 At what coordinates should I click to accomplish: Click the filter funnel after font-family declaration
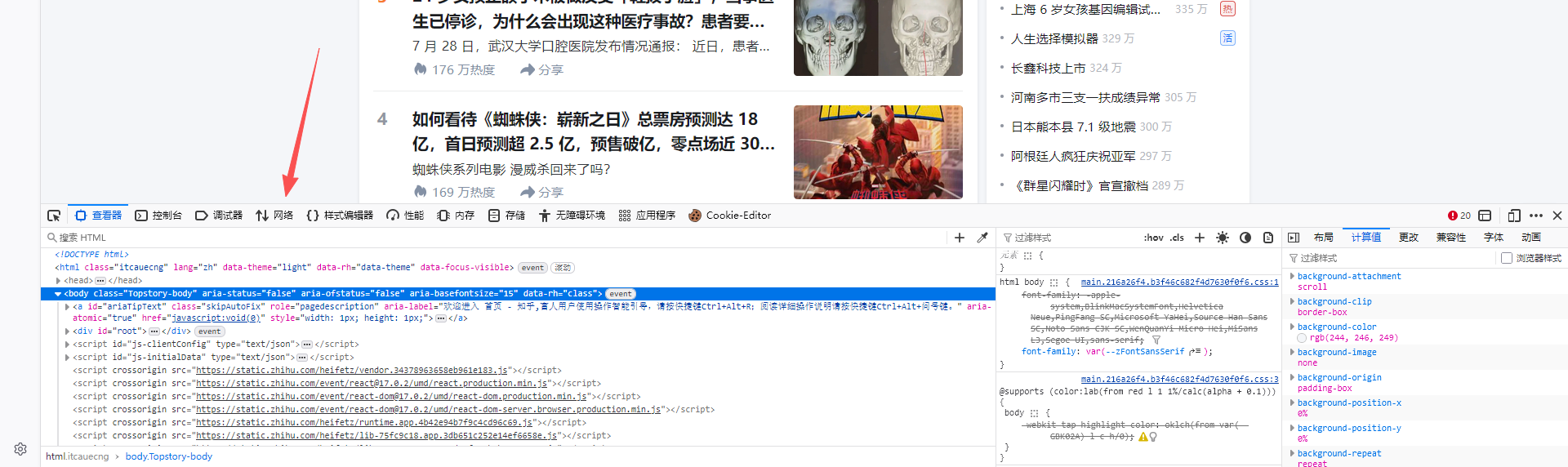(1156, 340)
